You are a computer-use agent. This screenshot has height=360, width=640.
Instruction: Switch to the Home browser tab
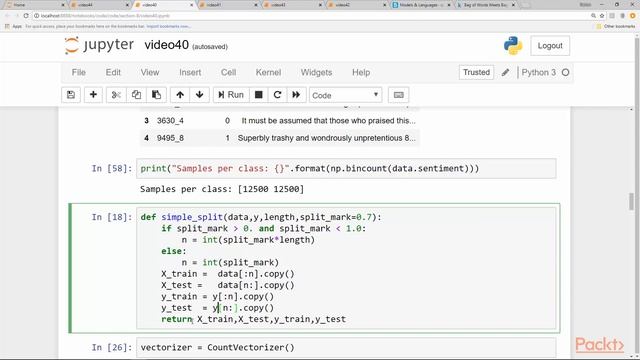coord(35,5)
